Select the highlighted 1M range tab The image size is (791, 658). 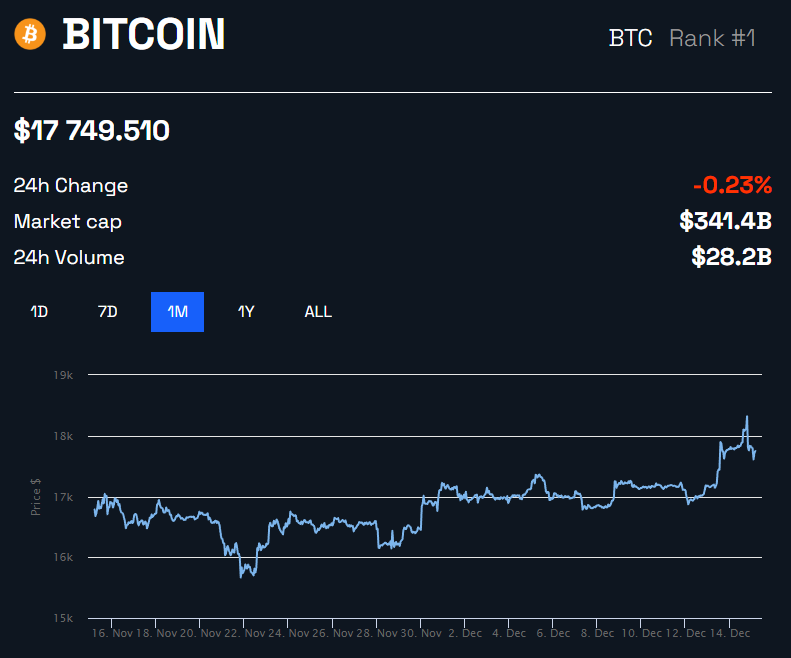(x=177, y=312)
